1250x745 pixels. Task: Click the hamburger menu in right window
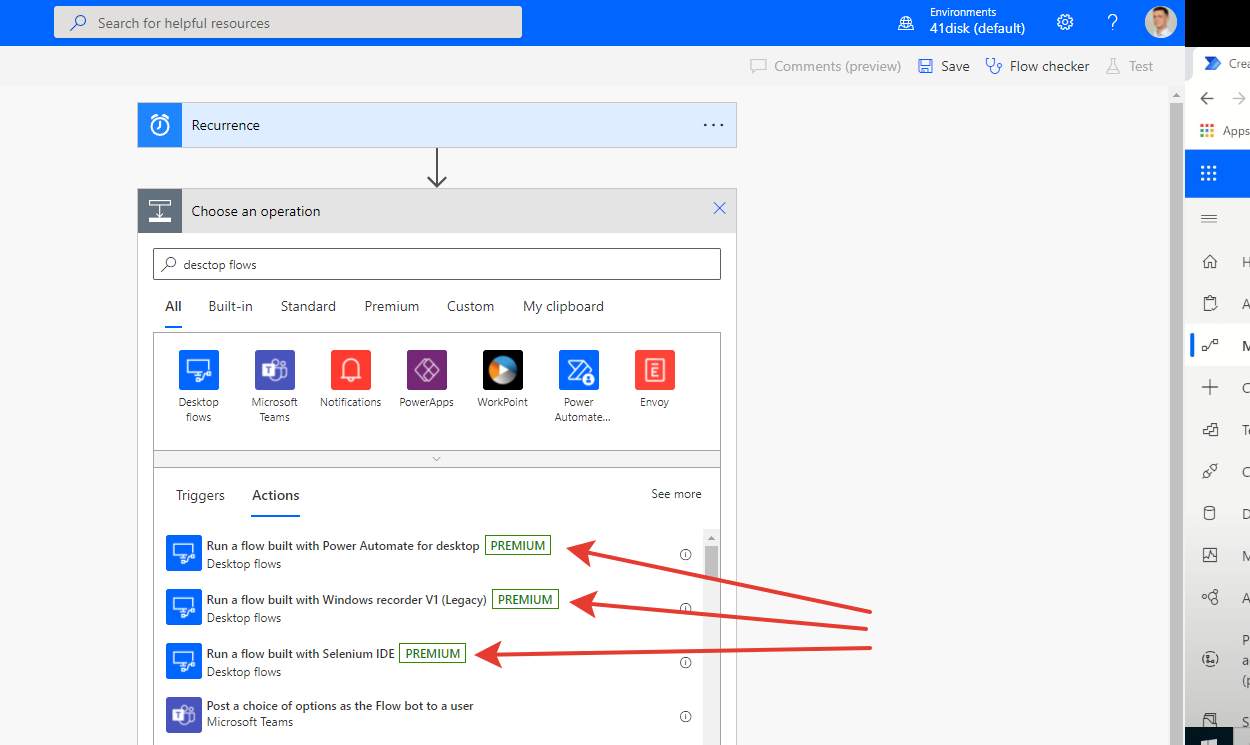click(1209, 219)
